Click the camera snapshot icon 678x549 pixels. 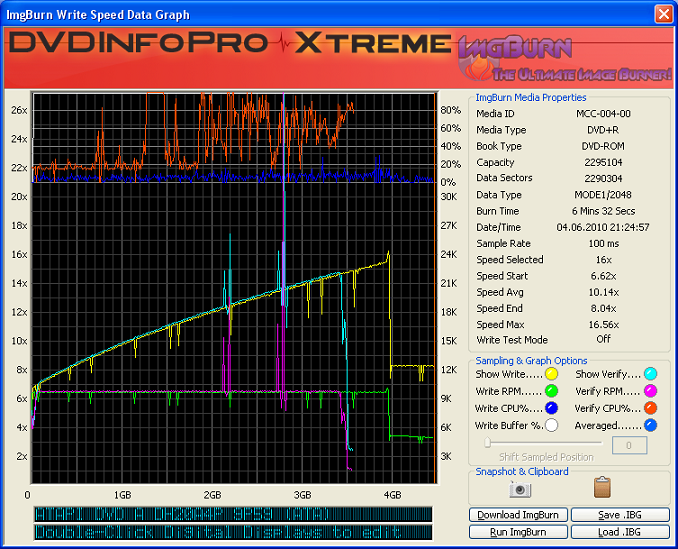click(520, 489)
